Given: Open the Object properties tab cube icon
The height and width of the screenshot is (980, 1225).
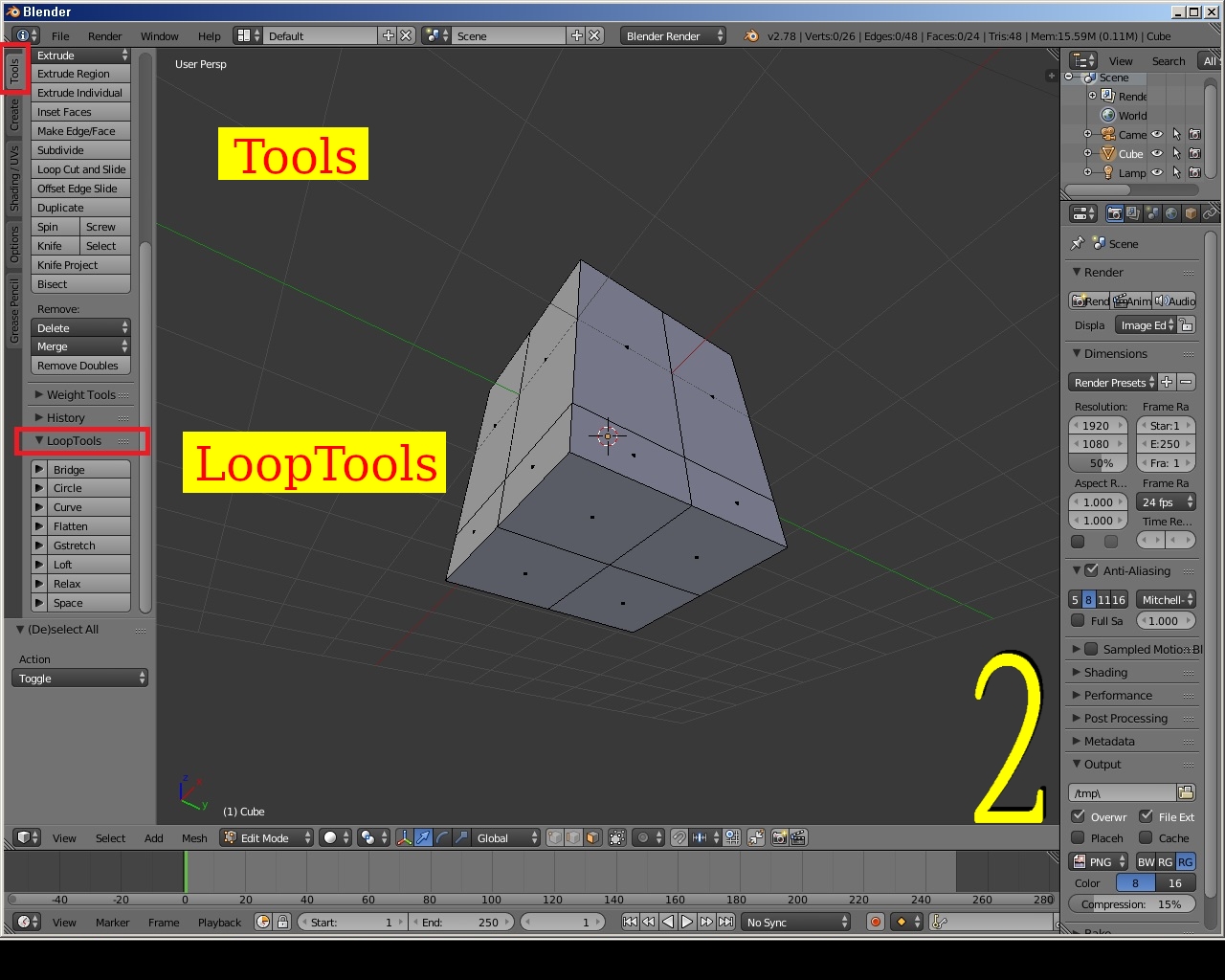Looking at the screenshot, I should 1191,213.
